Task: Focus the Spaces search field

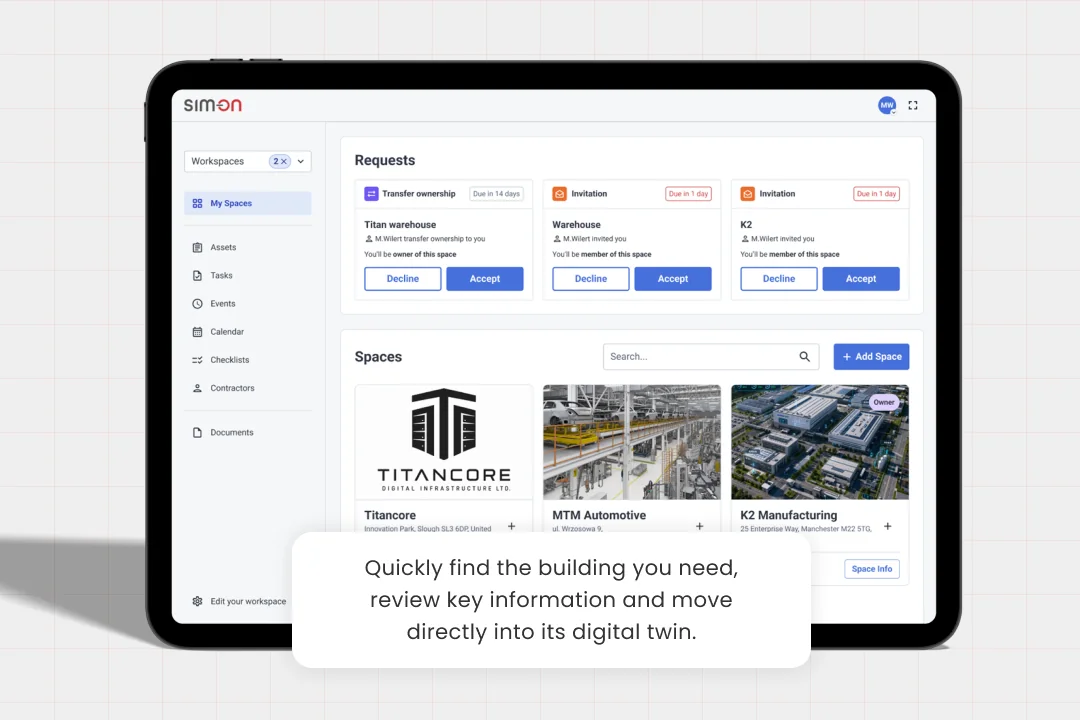Action: coord(711,357)
